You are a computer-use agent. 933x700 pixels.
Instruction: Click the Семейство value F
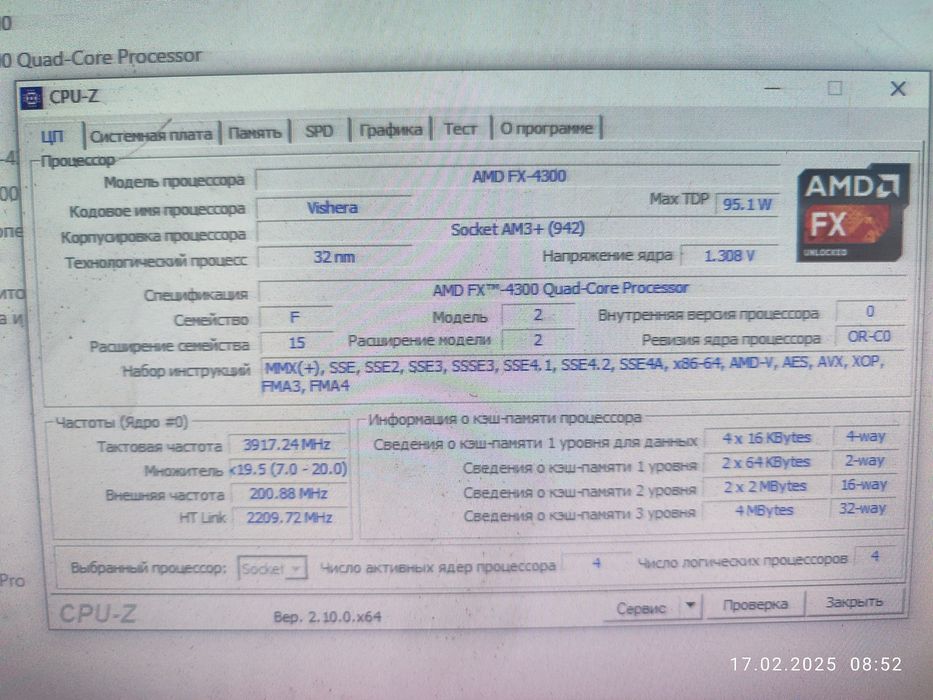click(296, 318)
